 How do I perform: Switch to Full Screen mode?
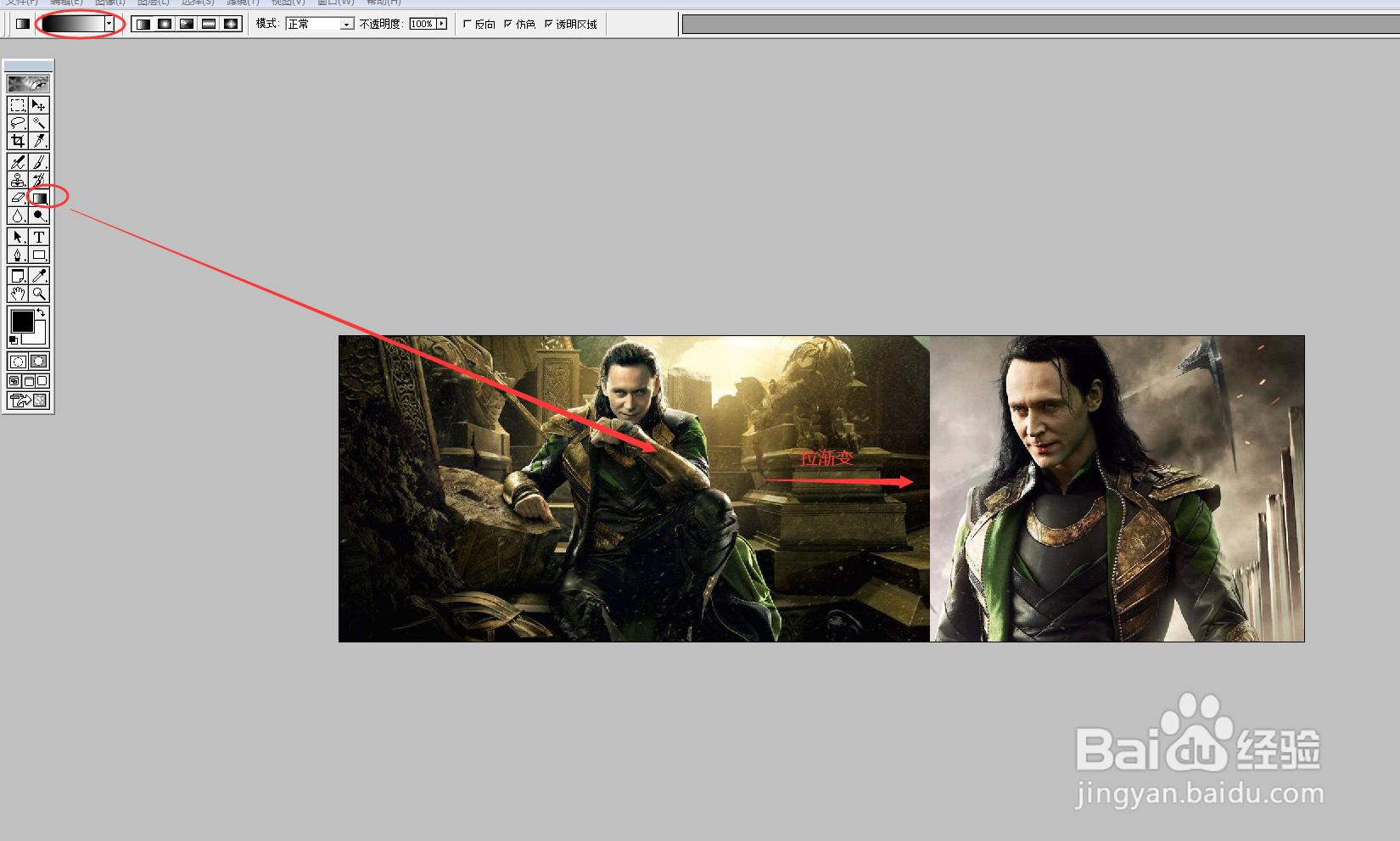[42, 381]
